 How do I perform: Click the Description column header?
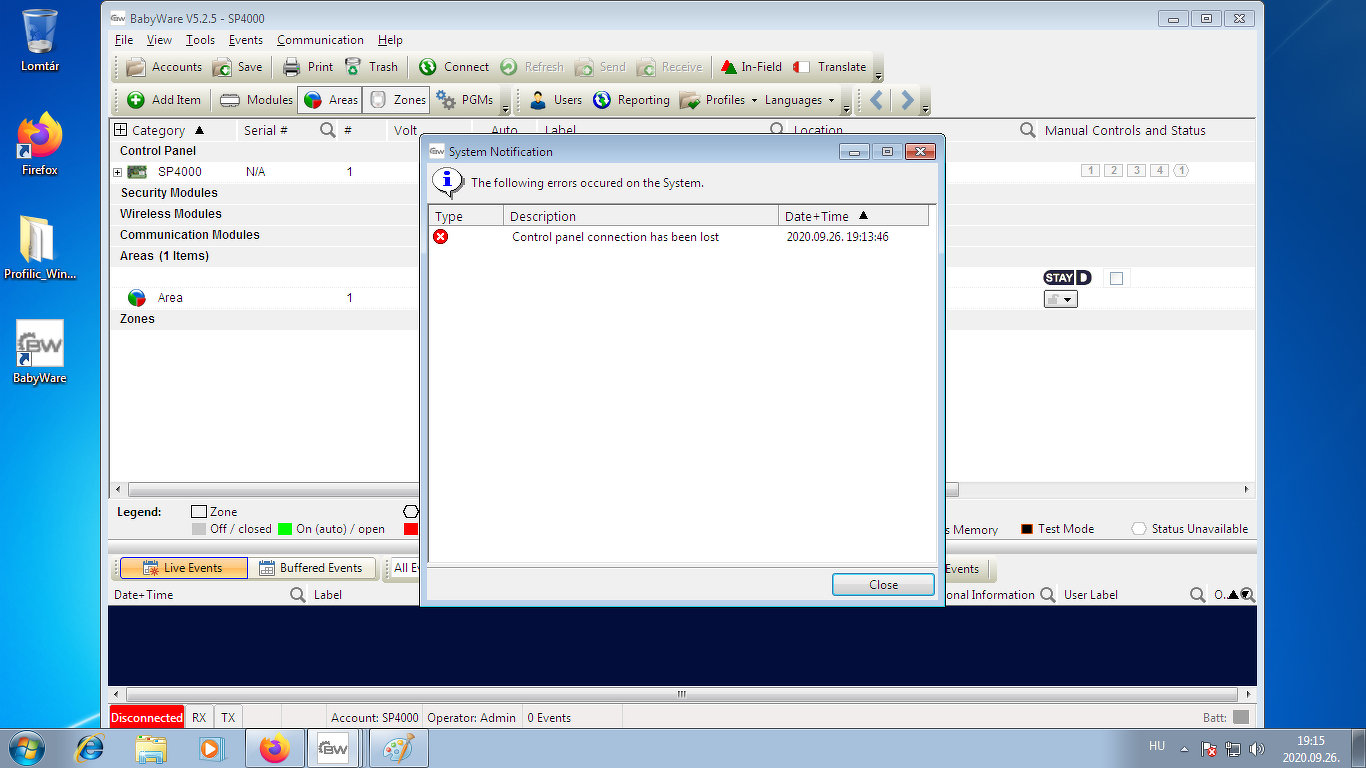pyautogui.click(x=641, y=216)
